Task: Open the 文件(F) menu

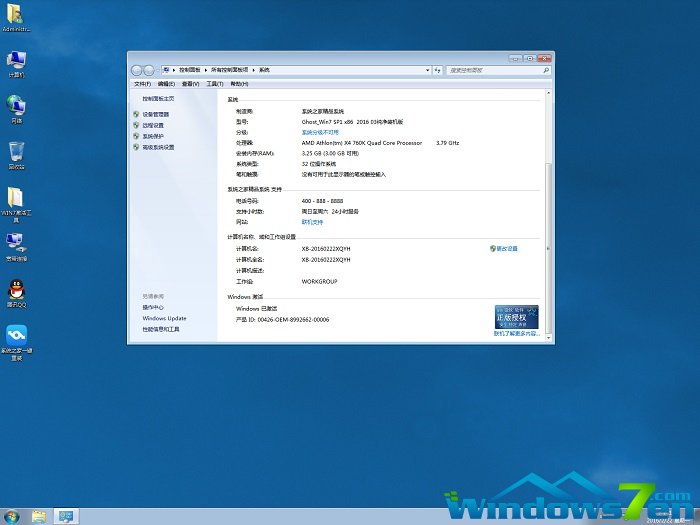Action: coord(142,84)
